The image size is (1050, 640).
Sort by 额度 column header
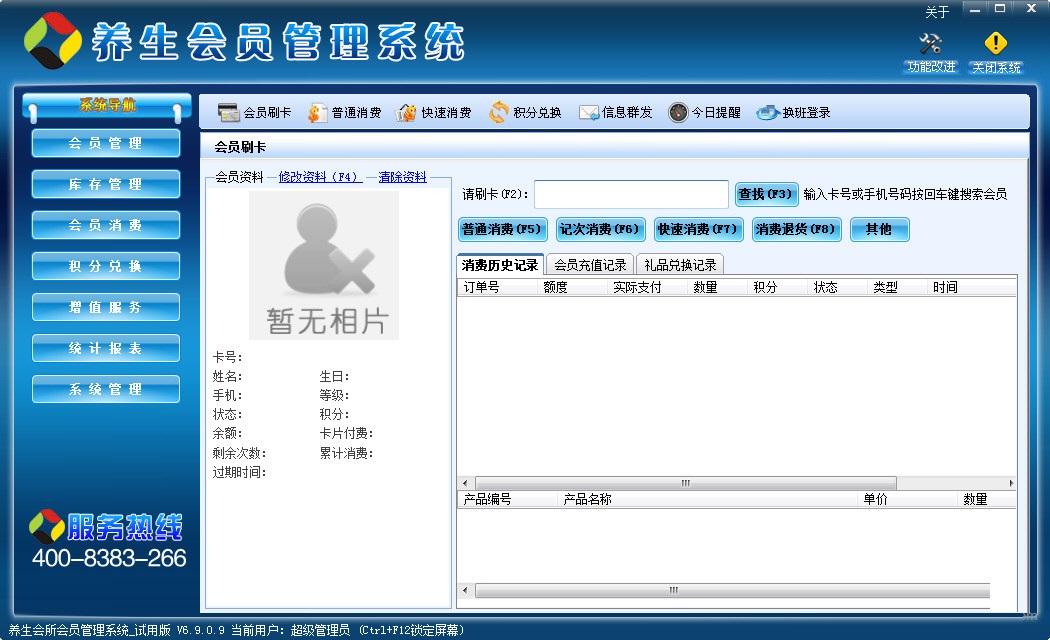tap(573, 287)
